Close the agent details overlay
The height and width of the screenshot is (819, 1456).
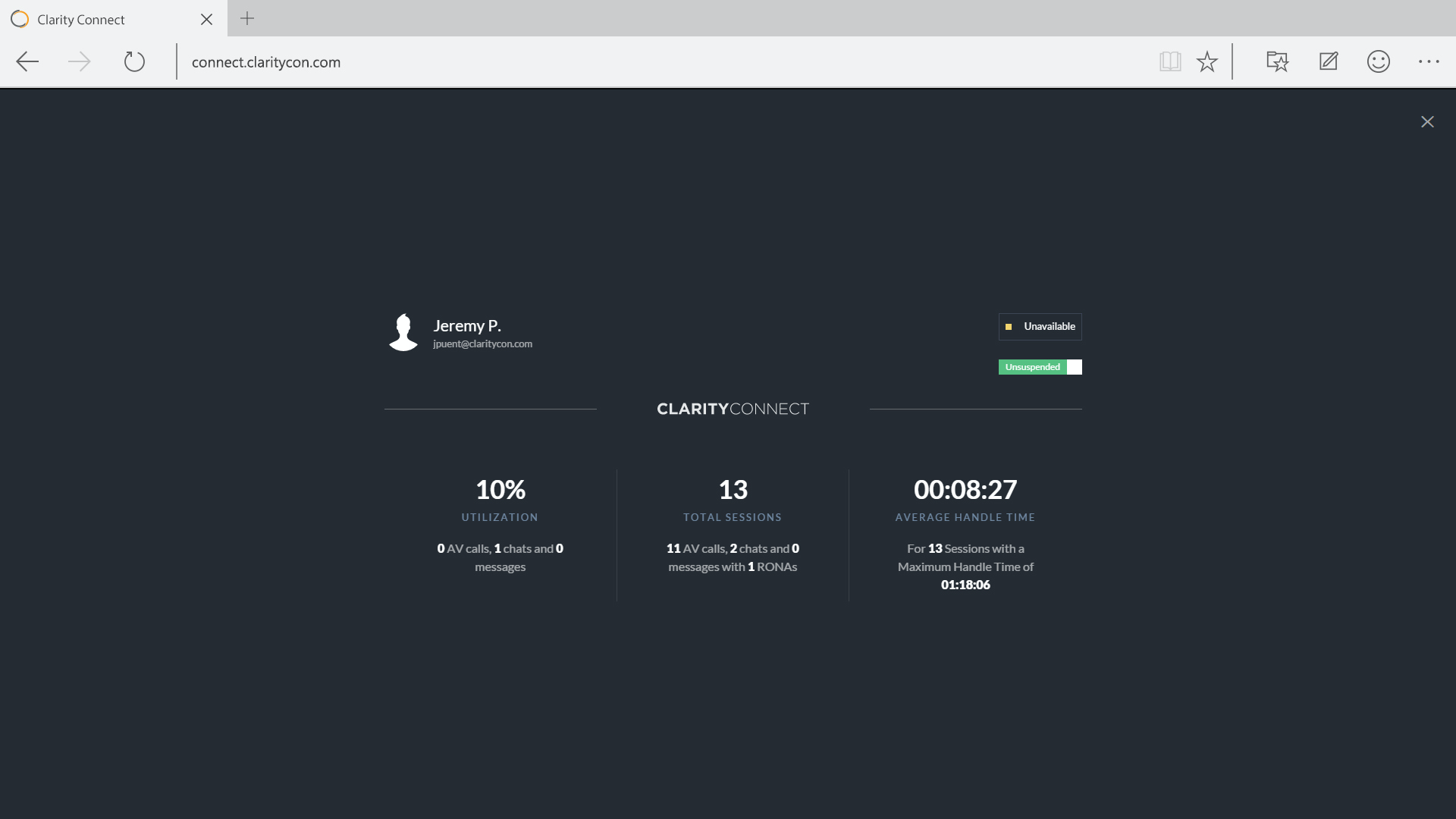point(1427,122)
